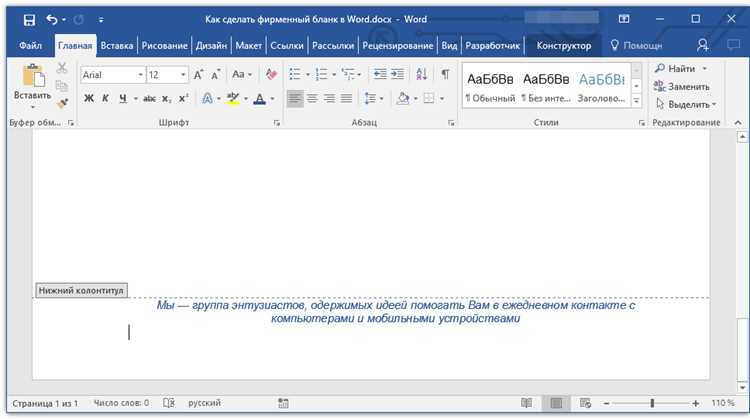Switch to the Конструктор tab
This screenshot has height=419, width=750.
click(564, 45)
